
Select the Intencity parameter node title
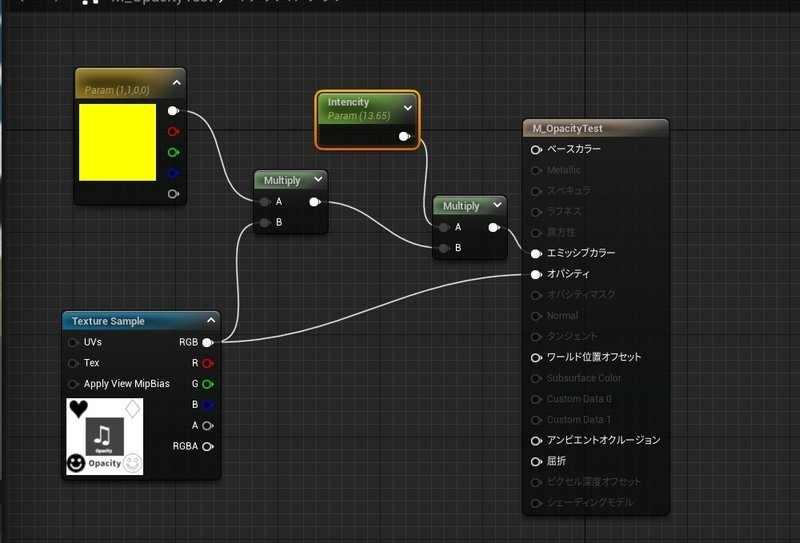click(x=348, y=102)
